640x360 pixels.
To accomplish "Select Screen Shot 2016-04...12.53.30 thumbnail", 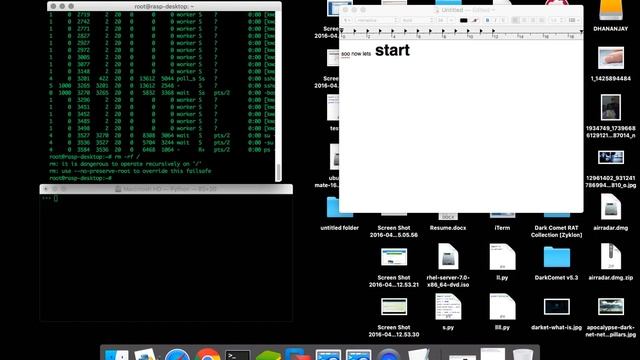I will pyautogui.click(x=394, y=307).
